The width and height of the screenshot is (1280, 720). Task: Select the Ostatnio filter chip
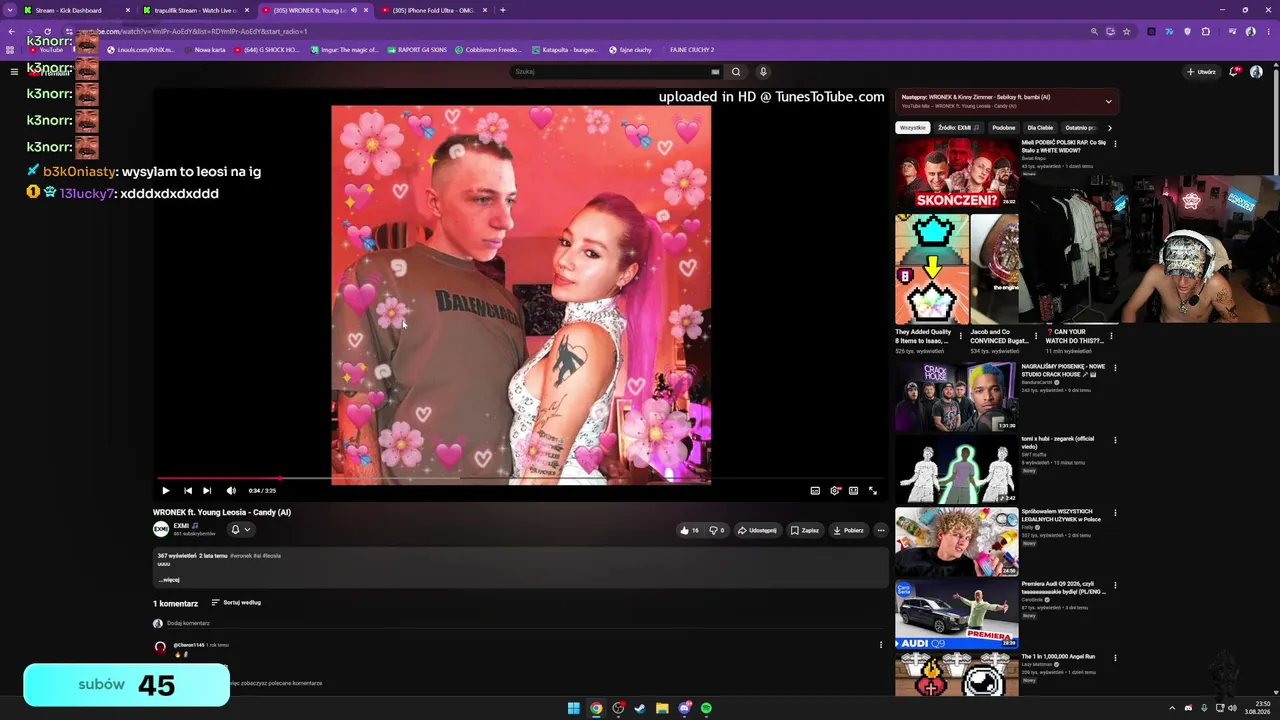(x=1079, y=128)
